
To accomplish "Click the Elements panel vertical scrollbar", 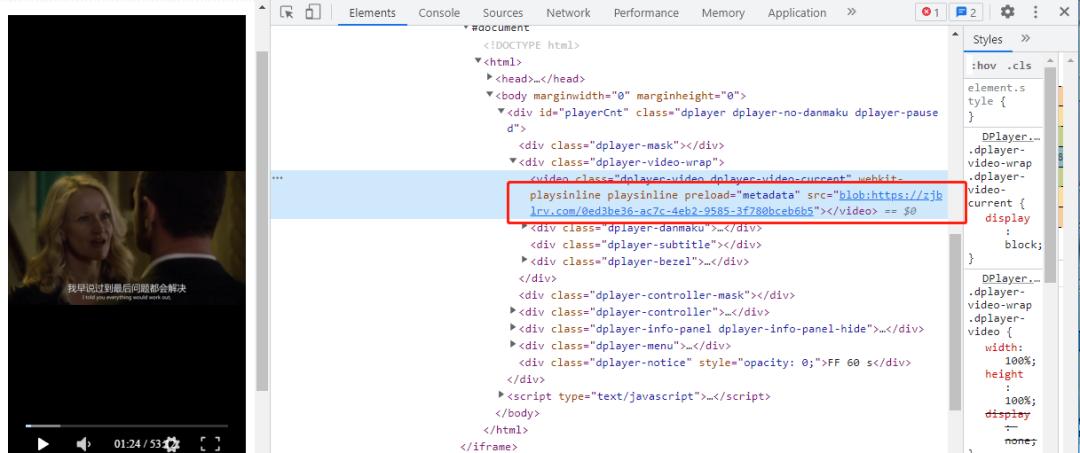I will [x=955, y=320].
